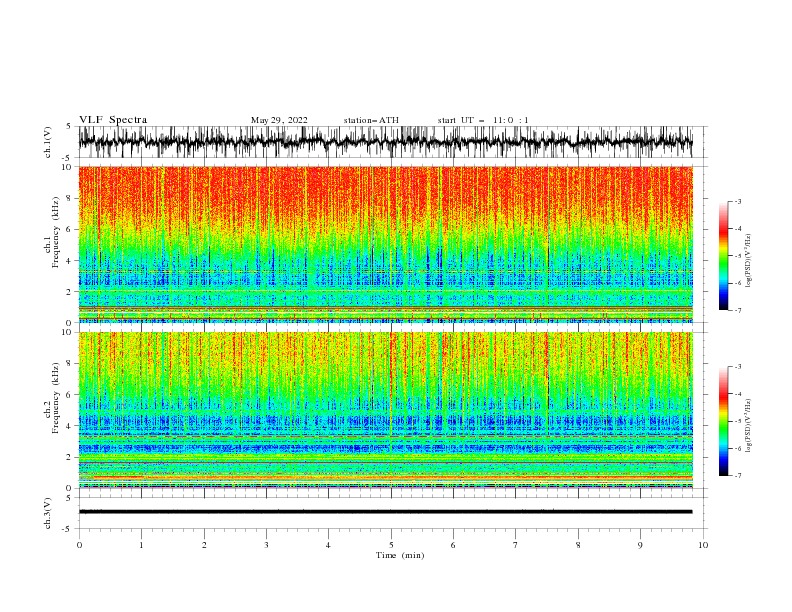Click the -3 tick on lower colorbar
This screenshot has height=612, width=792.
pos(738,367)
